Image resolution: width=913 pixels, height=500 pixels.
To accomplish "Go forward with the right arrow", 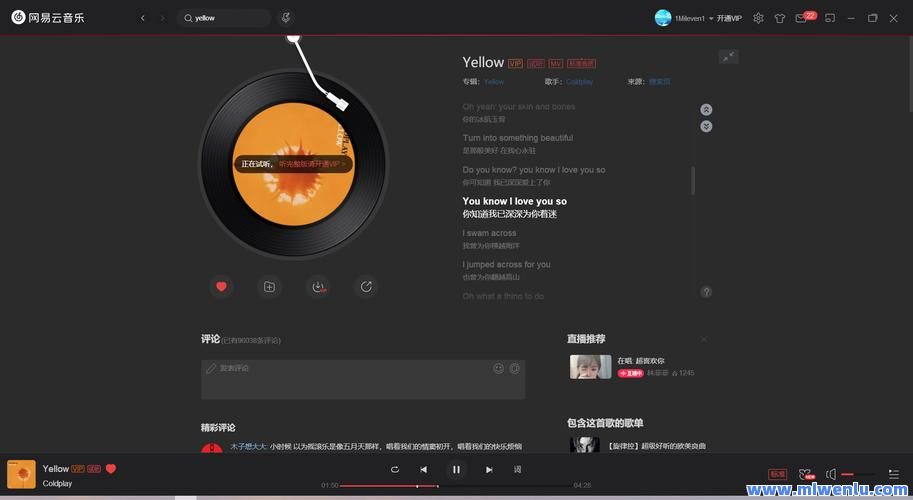I will pos(162,18).
